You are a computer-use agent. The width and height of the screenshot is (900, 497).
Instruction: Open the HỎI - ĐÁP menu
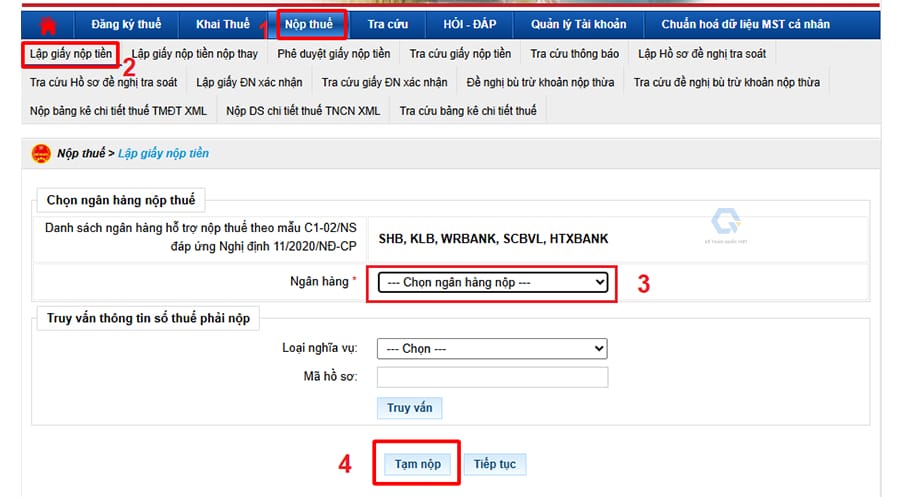(470, 24)
